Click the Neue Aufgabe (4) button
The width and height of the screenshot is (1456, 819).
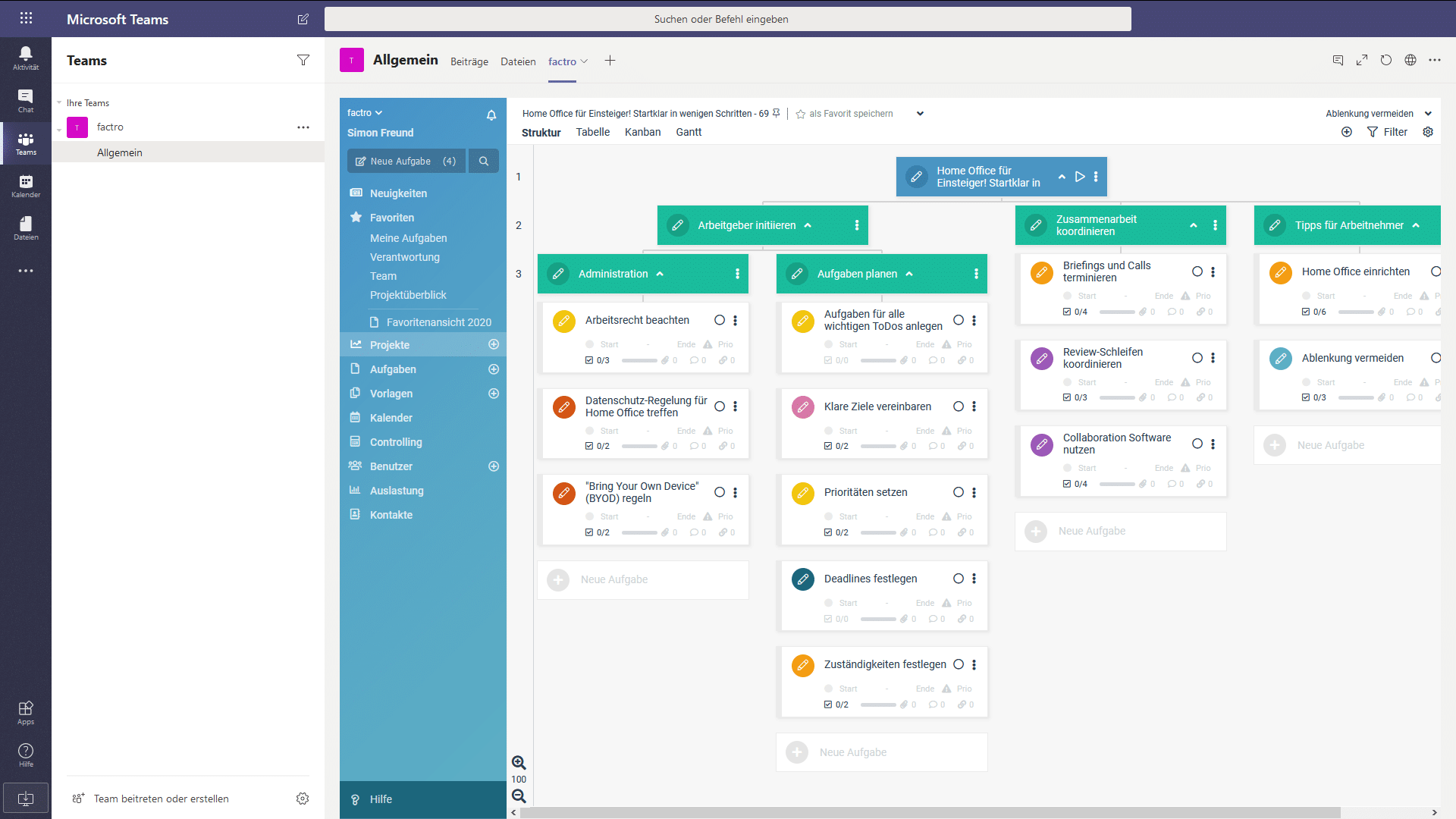point(406,161)
